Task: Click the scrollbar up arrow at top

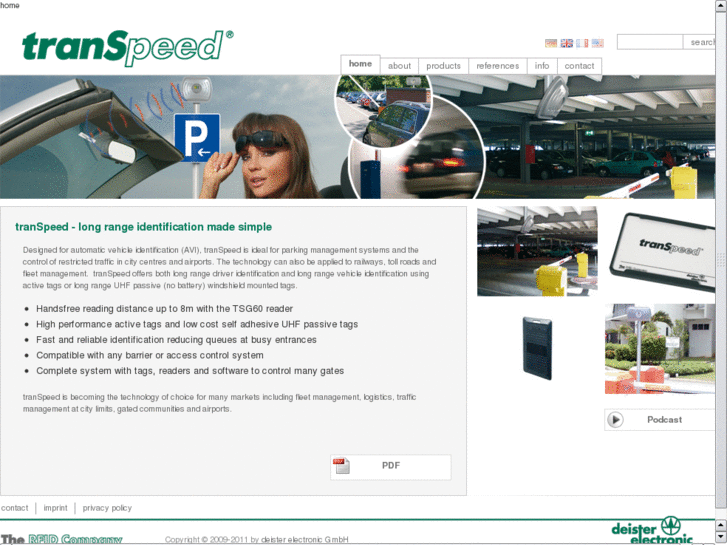Action: (x=721, y=4)
